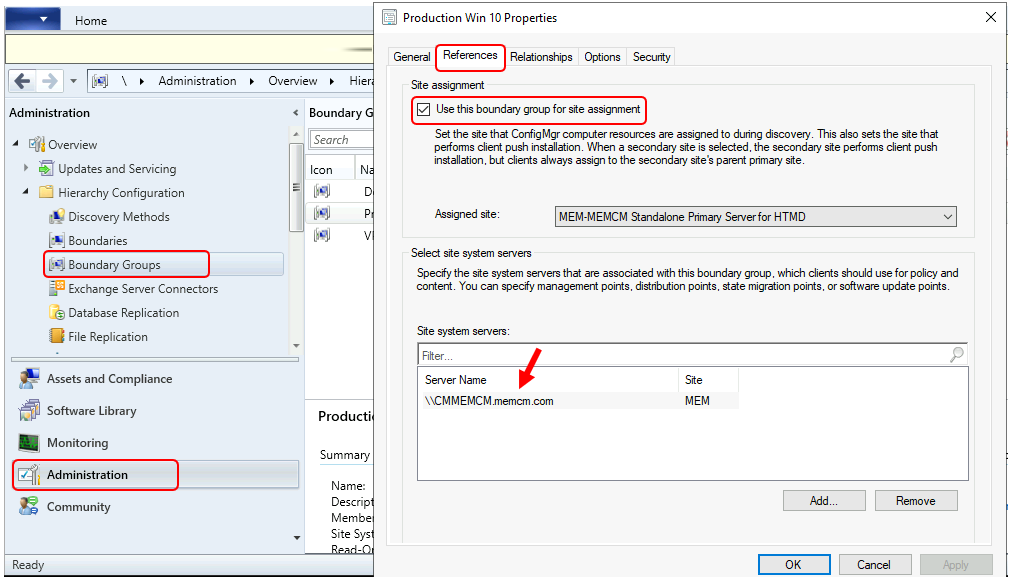The image size is (1009, 584).
Task: Open the navigation history dropdown arrow
Action: click(73, 81)
